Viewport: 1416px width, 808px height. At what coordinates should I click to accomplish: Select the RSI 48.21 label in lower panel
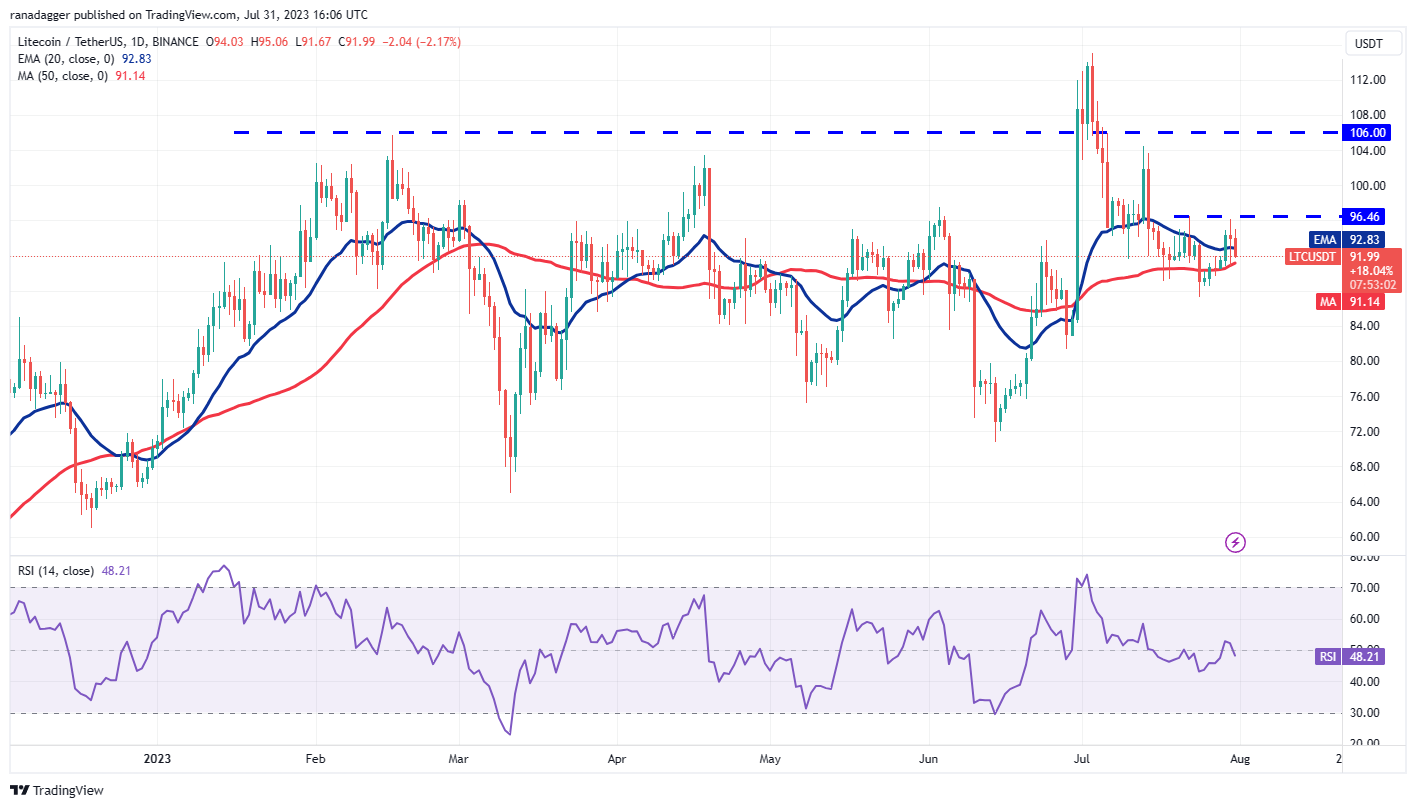(1347, 656)
